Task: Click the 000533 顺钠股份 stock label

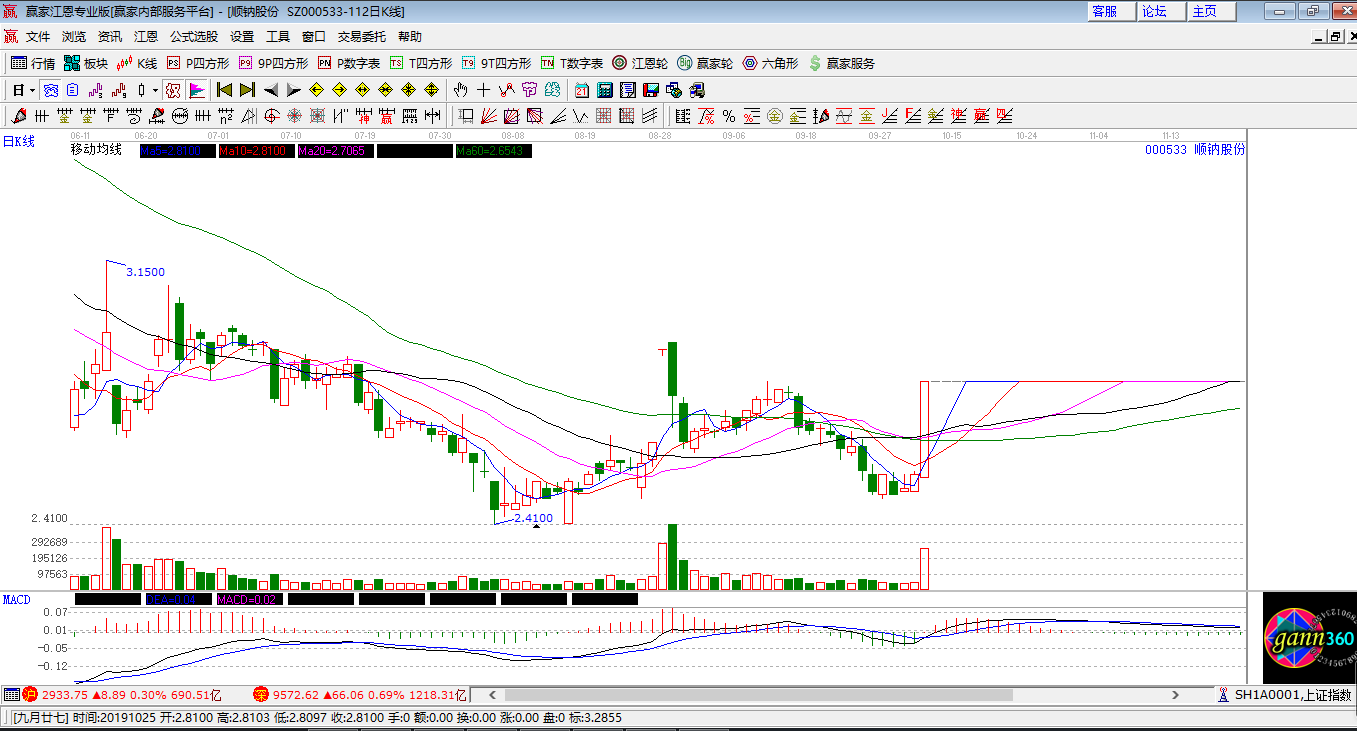Action: [x=1195, y=150]
